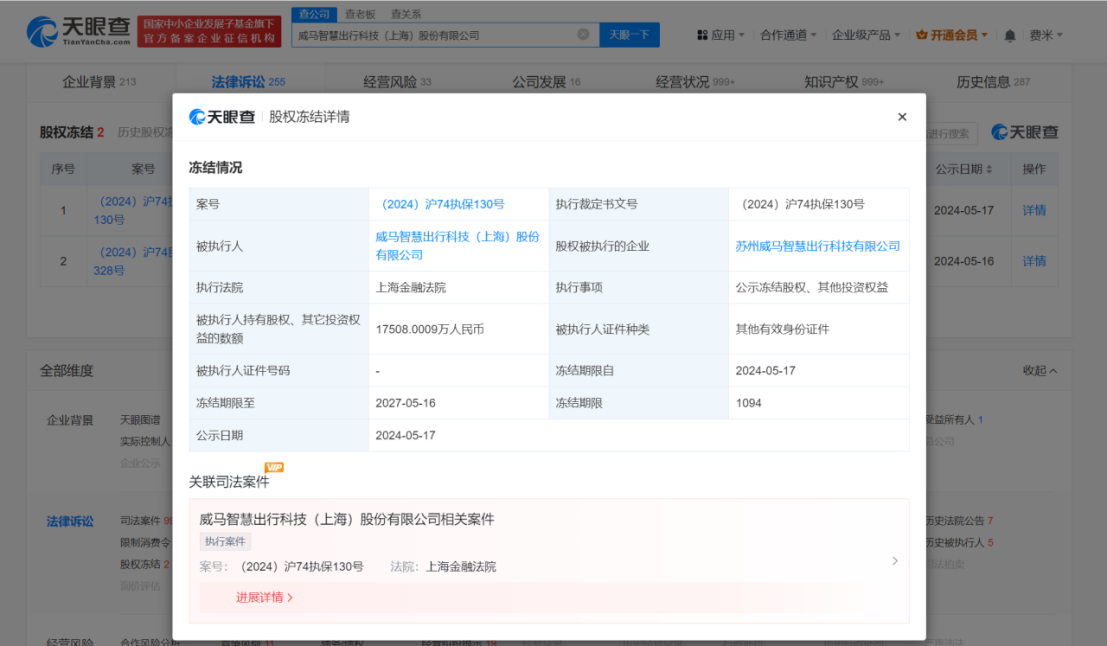
Task: Expand the 合作通道 dropdown
Action: 788,35
